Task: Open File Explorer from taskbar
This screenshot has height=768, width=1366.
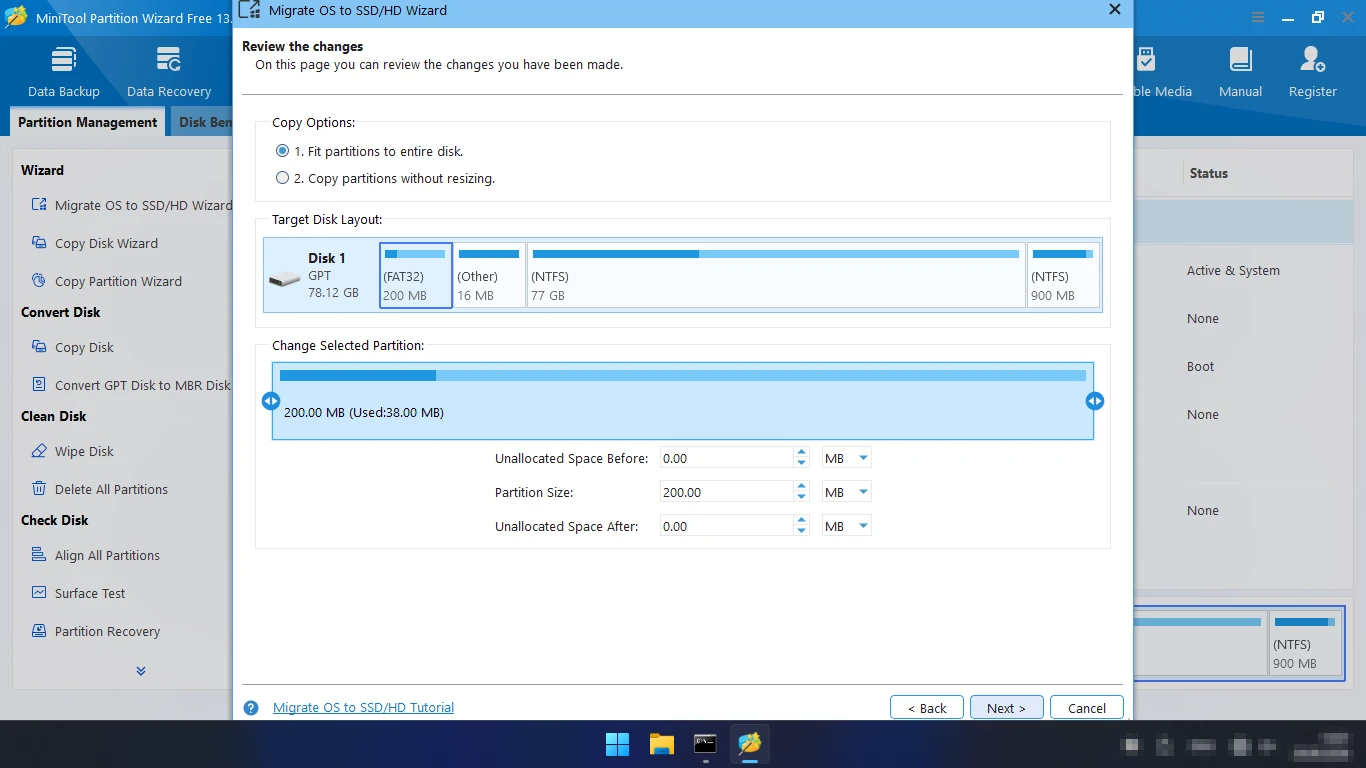Action: pyautogui.click(x=661, y=744)
